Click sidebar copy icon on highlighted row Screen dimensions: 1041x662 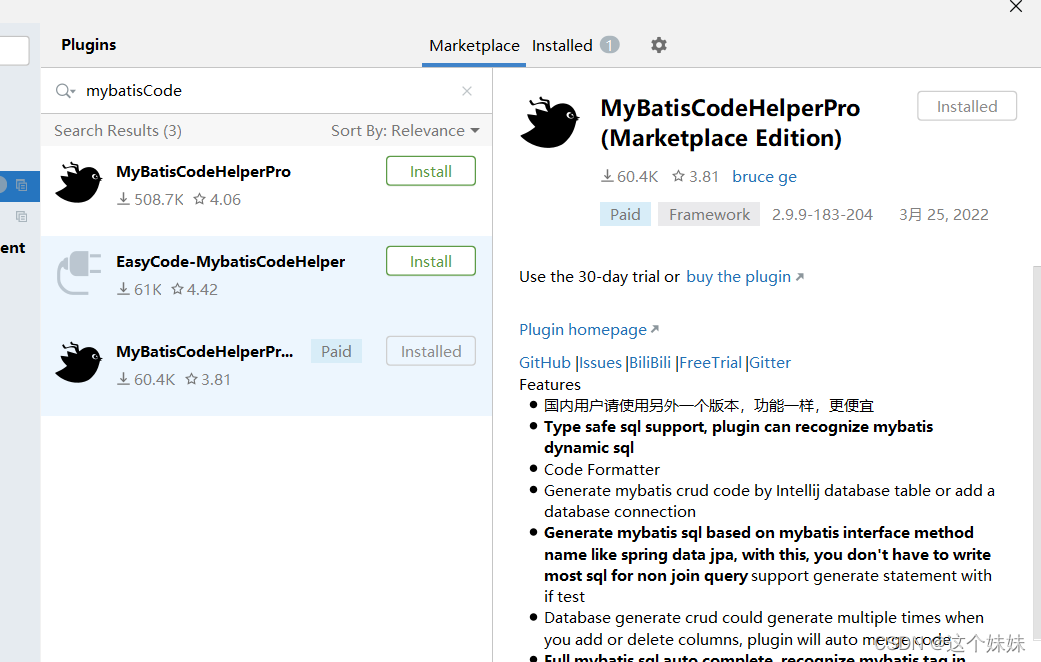pyautogui.click(x=21, y=185)
